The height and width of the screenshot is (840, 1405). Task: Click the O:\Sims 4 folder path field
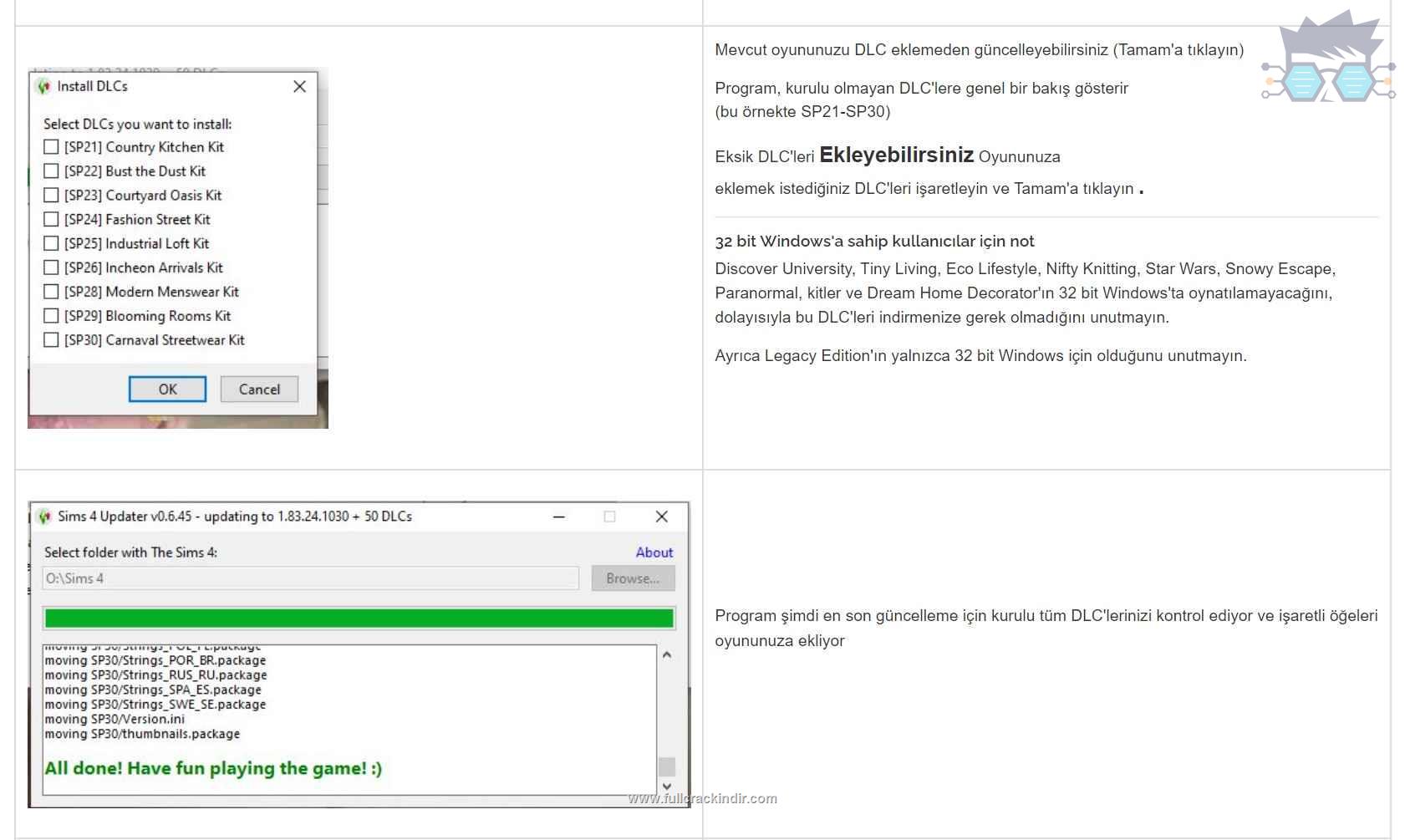tap(311, 578)
